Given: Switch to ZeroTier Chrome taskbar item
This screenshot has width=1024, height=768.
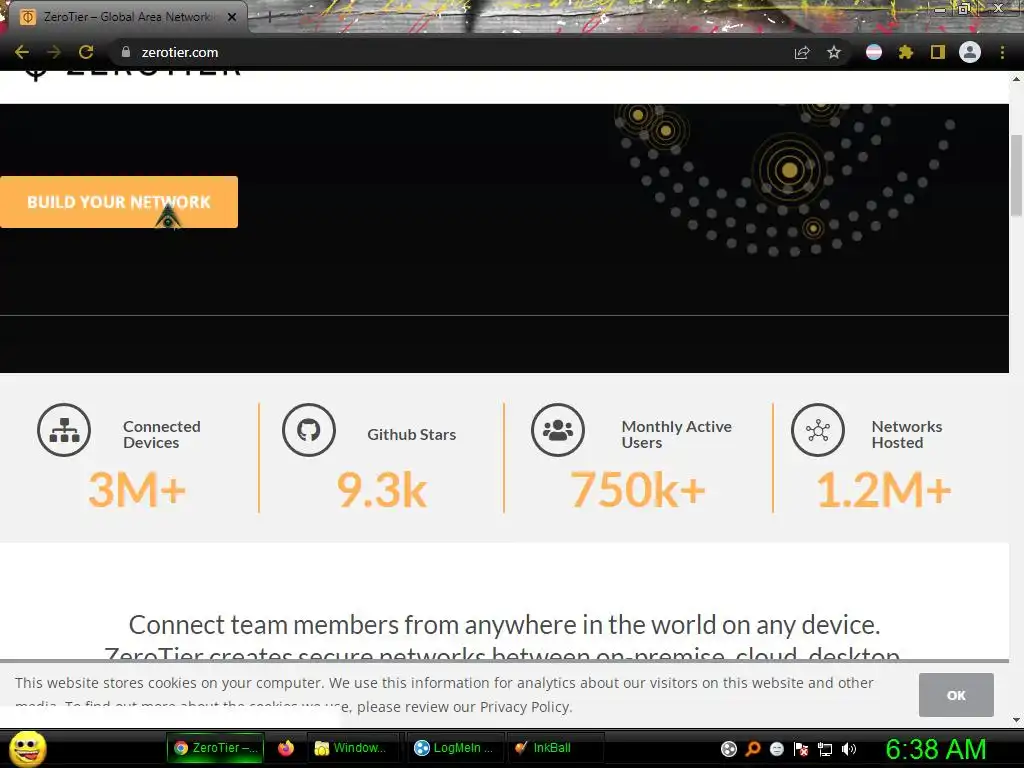Looking at the screenshot, I should (216, 748).
